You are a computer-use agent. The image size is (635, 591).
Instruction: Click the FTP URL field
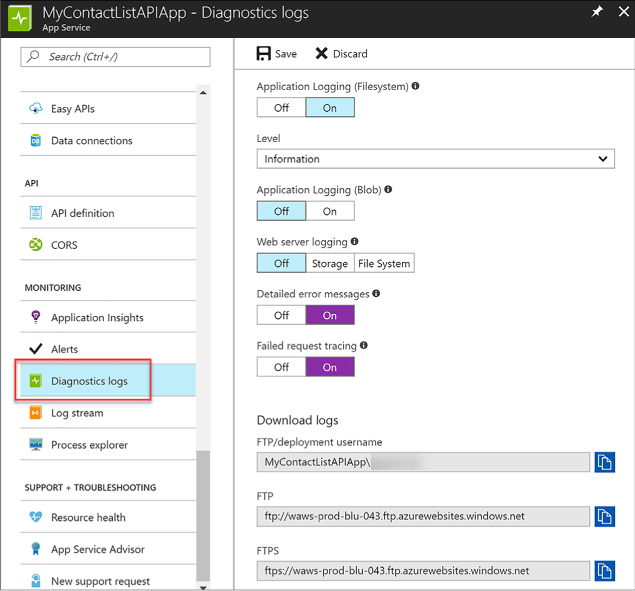pyautogui.click(x=423, y=516)
